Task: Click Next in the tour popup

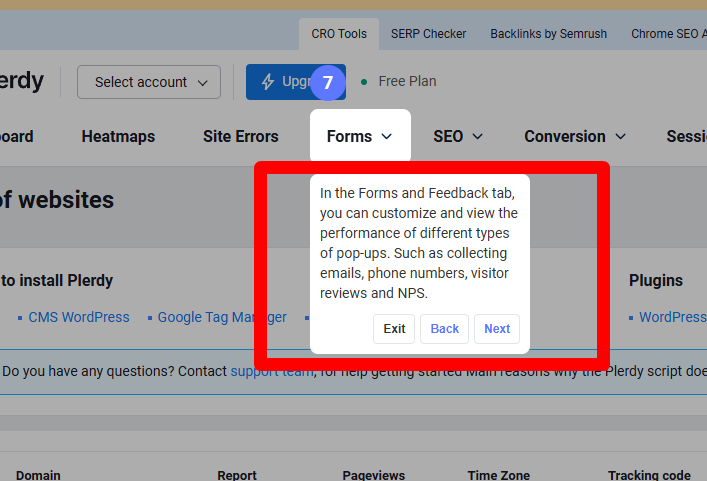Action: (497, 329)
